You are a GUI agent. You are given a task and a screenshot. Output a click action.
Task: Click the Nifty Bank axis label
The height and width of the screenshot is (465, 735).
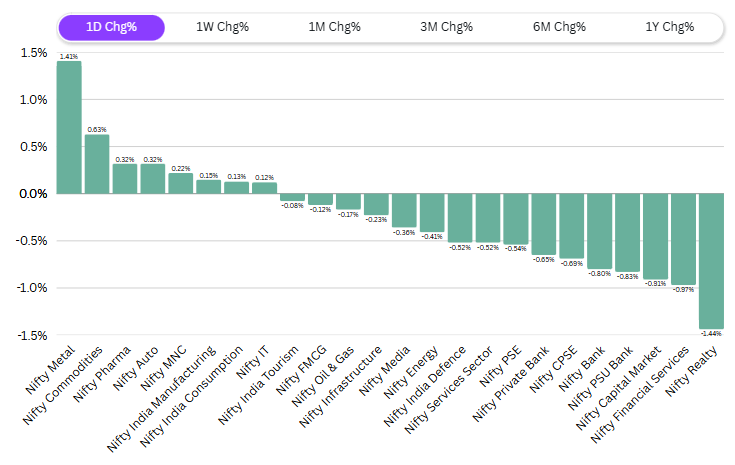coord(582,368)
